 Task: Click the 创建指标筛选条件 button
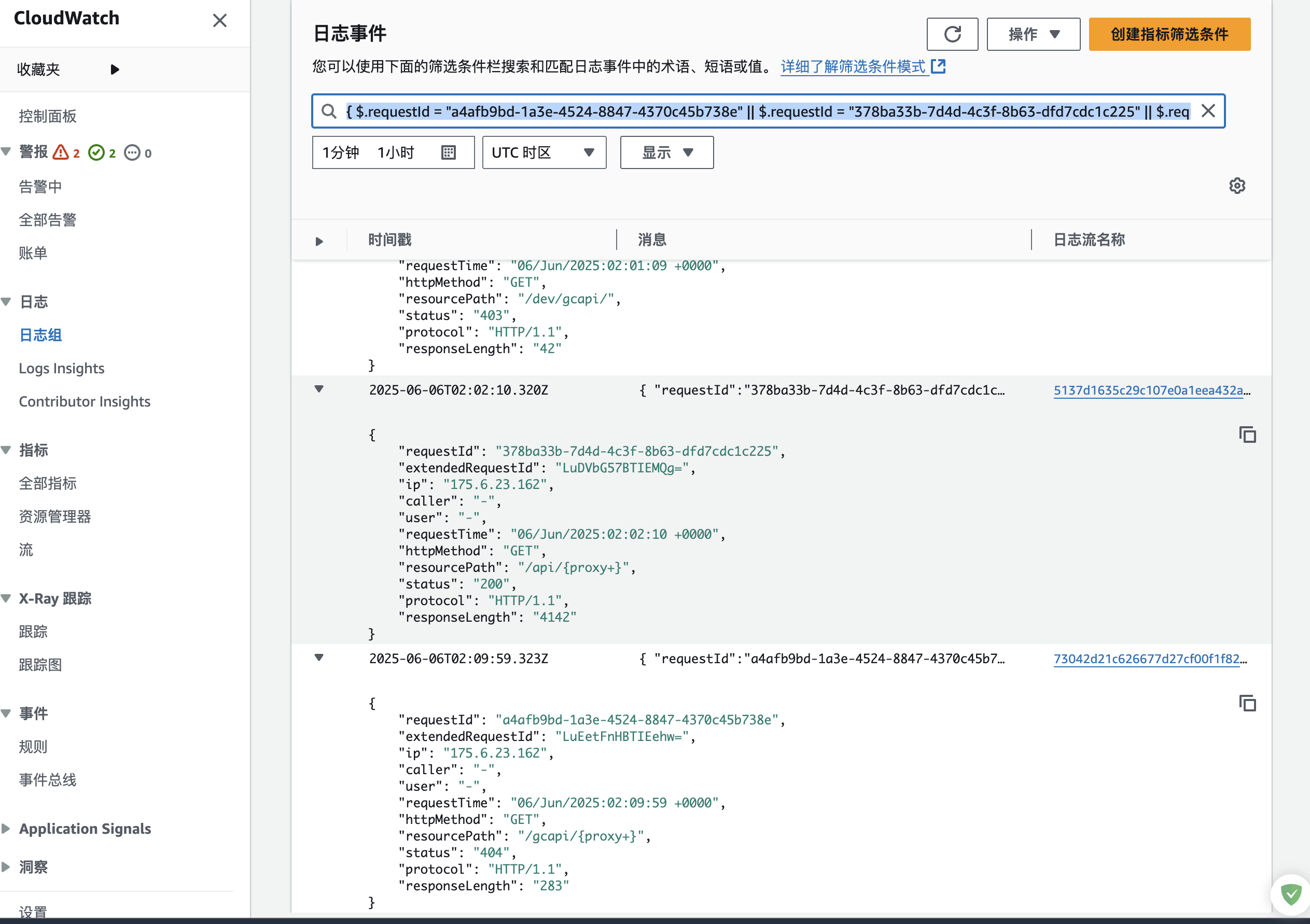(1169, 34)
